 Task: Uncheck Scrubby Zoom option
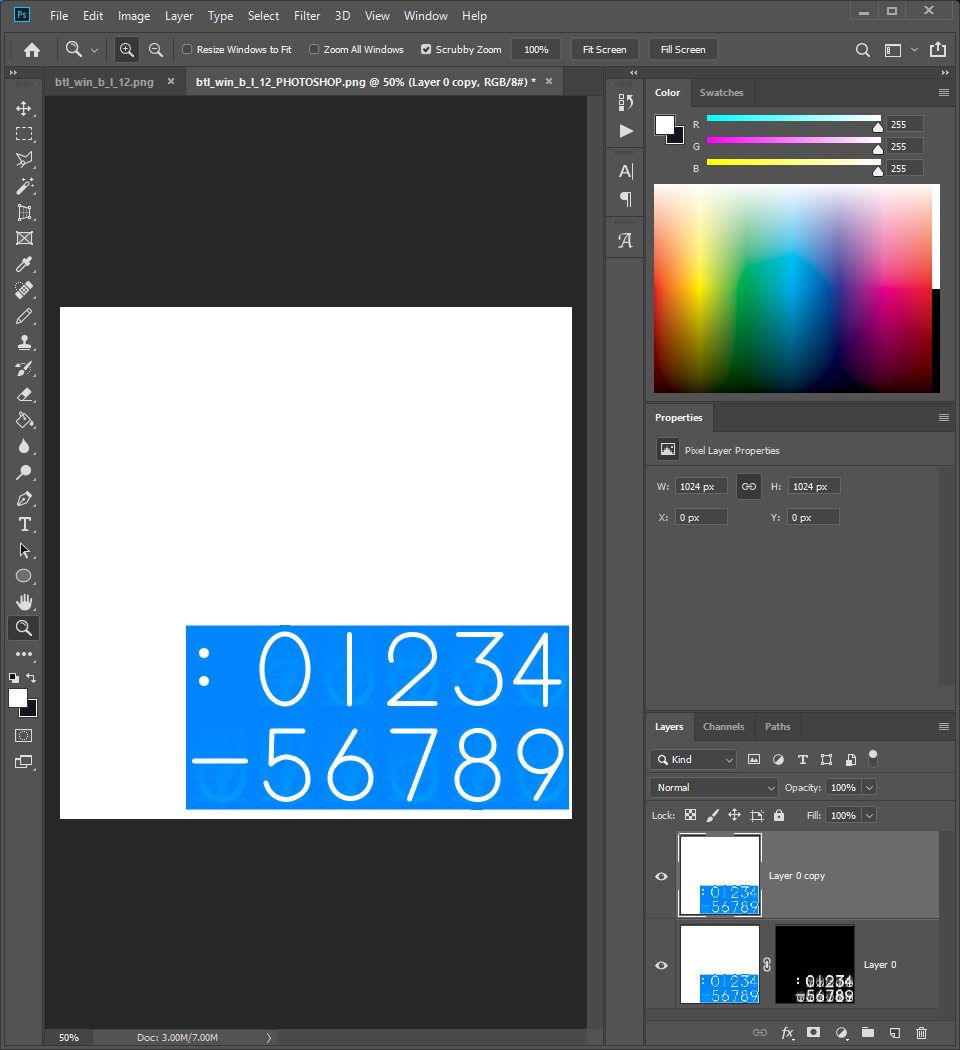(x=426, y=49)
